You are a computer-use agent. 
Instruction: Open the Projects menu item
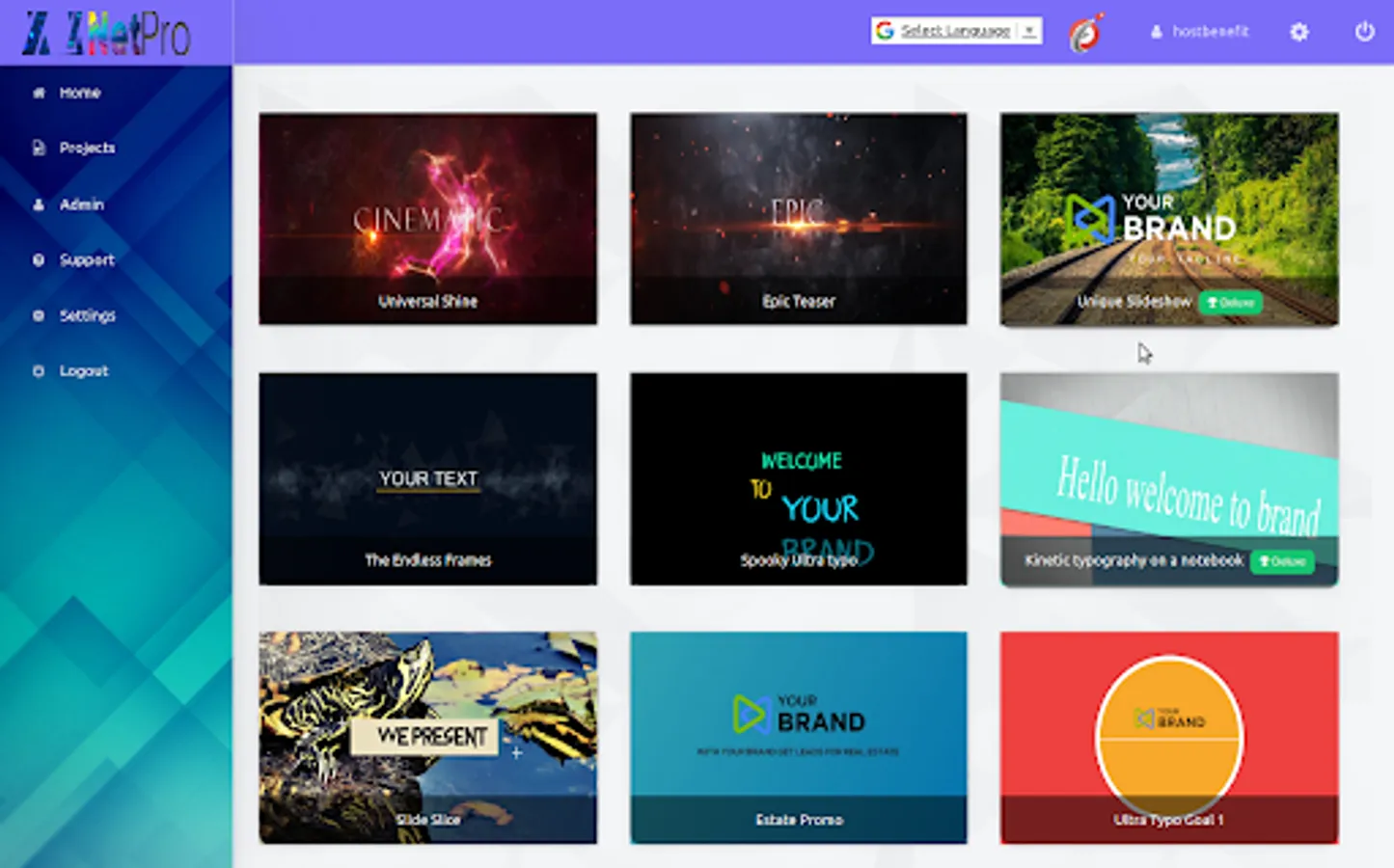pyautogui.click(x=87, y=148)
